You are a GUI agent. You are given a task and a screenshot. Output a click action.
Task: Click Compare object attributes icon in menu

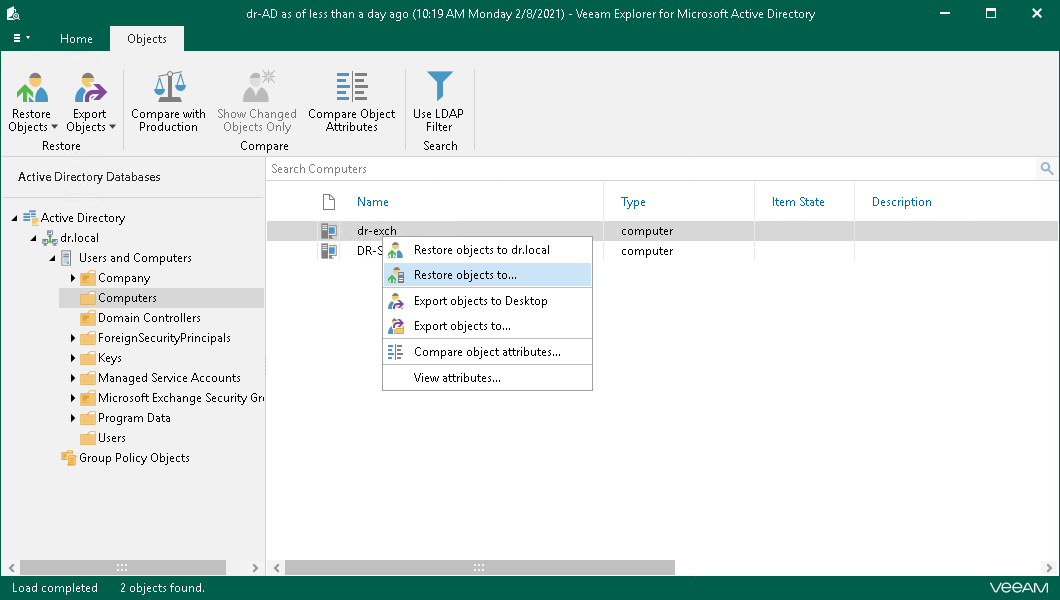tap(395, 352)
